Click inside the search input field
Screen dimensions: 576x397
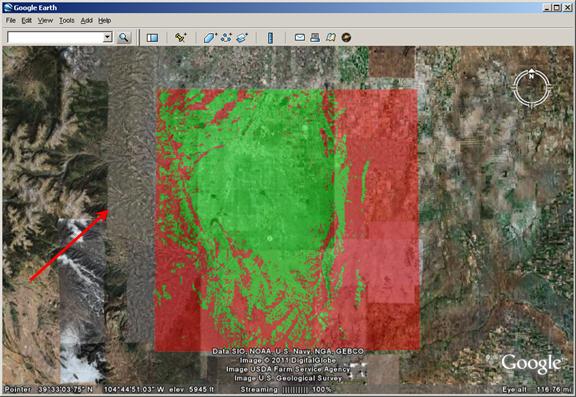pyautogui.click(x=55, y=37)
